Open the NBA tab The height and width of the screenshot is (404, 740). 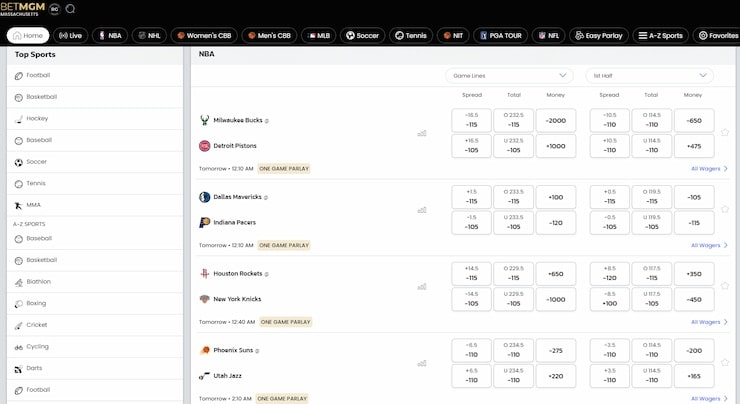[110, 35]
